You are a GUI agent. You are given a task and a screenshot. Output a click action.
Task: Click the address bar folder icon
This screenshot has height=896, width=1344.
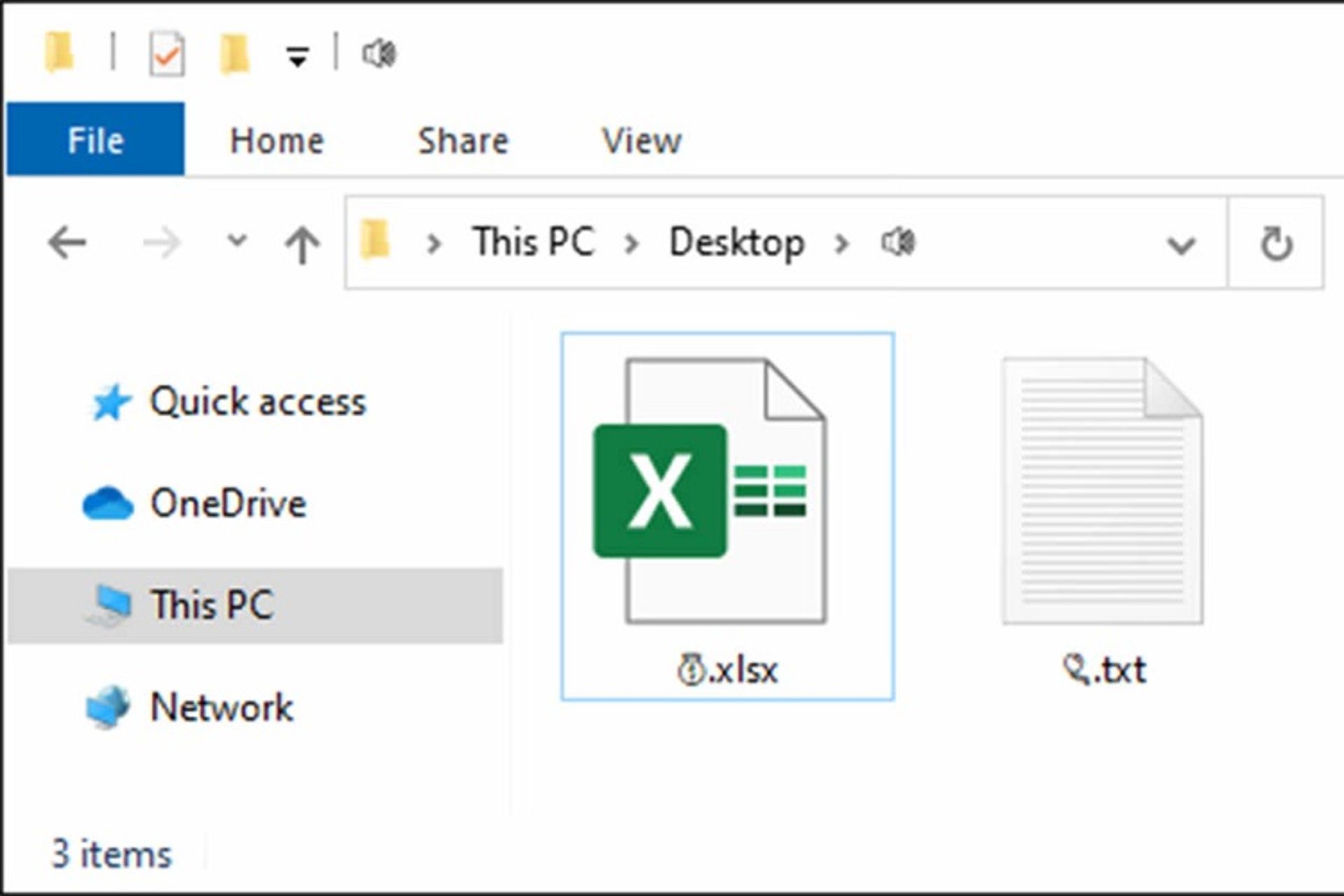(x=375, y=239)
